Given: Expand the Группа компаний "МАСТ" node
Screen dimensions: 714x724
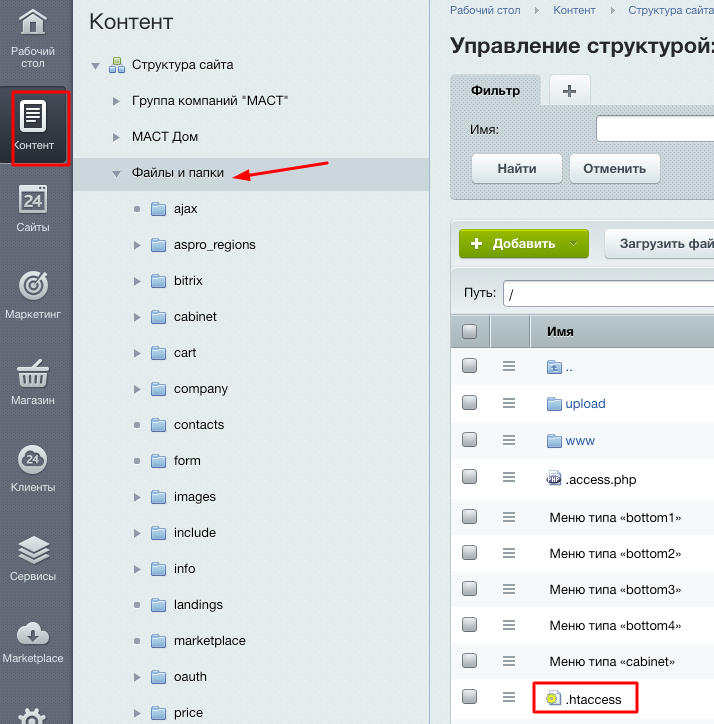Looking at the screenshot, I should pos(116,101).
